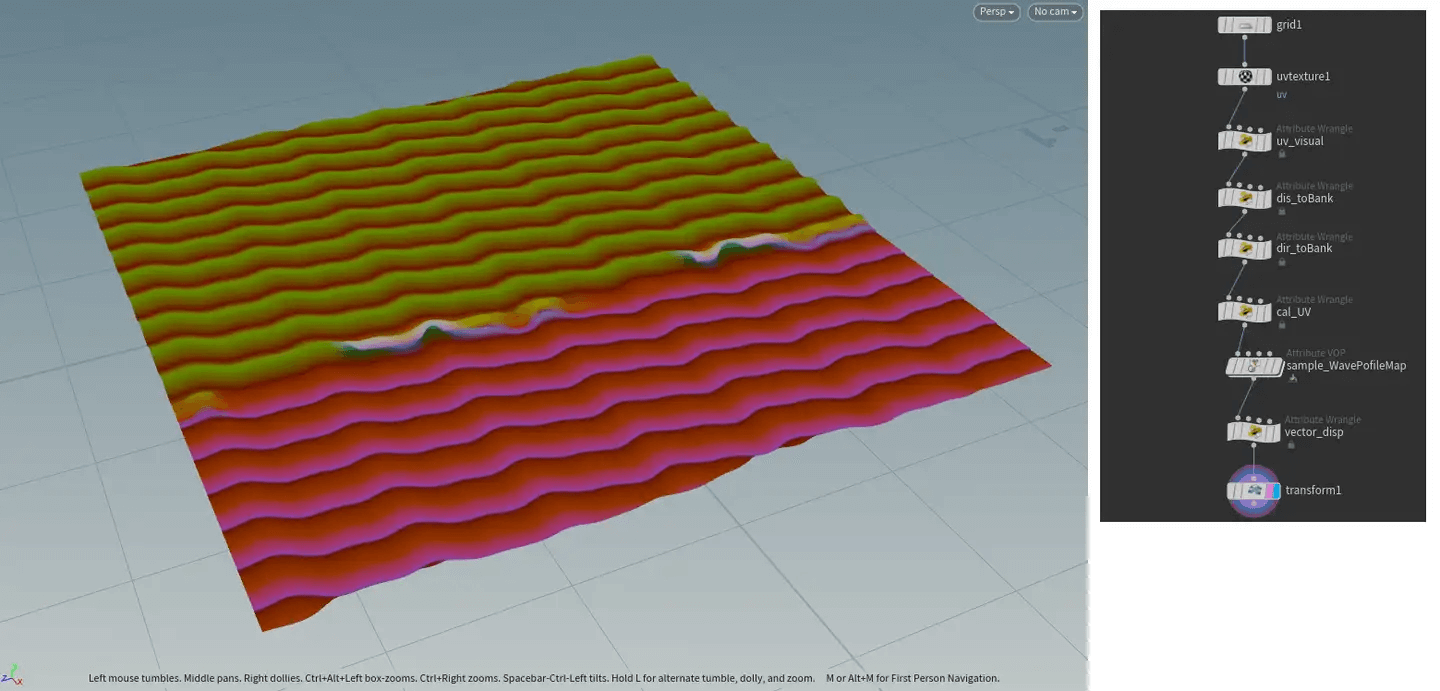
Task: Click the XYZ axis gizmo in the viewport
Action: [12, 675]
